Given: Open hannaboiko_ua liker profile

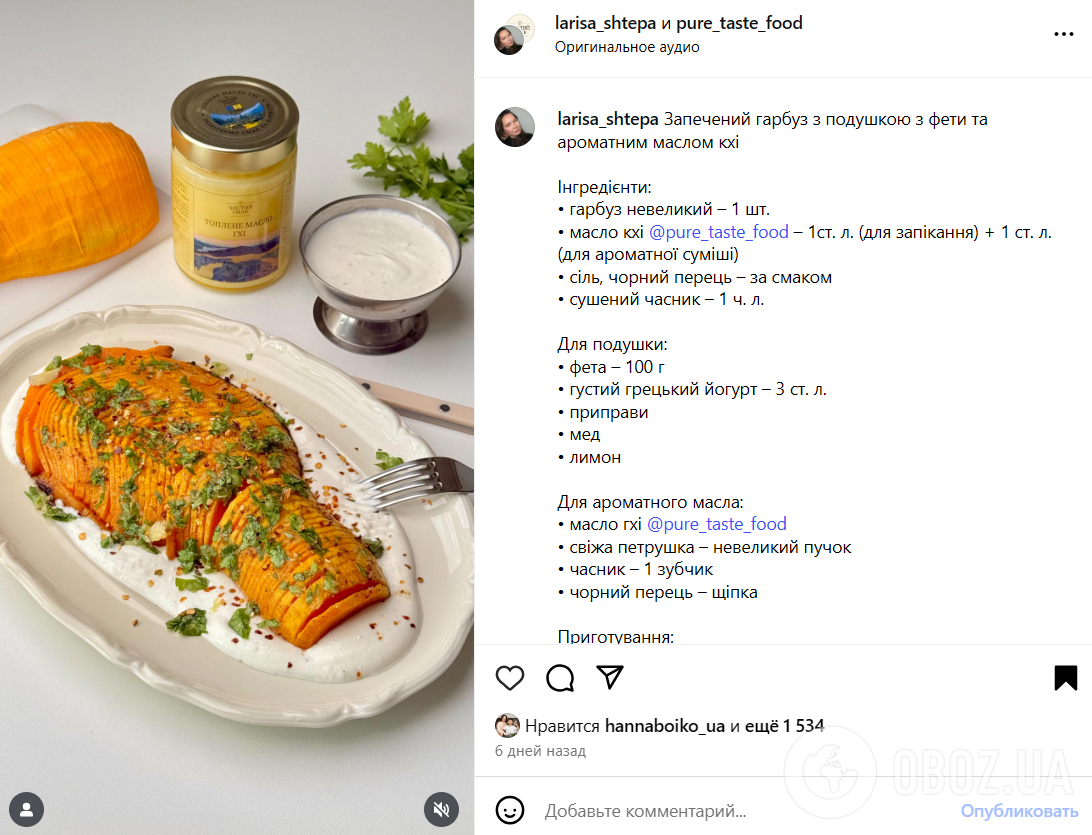Looking at the screenshot, I should tap(664, 726).
